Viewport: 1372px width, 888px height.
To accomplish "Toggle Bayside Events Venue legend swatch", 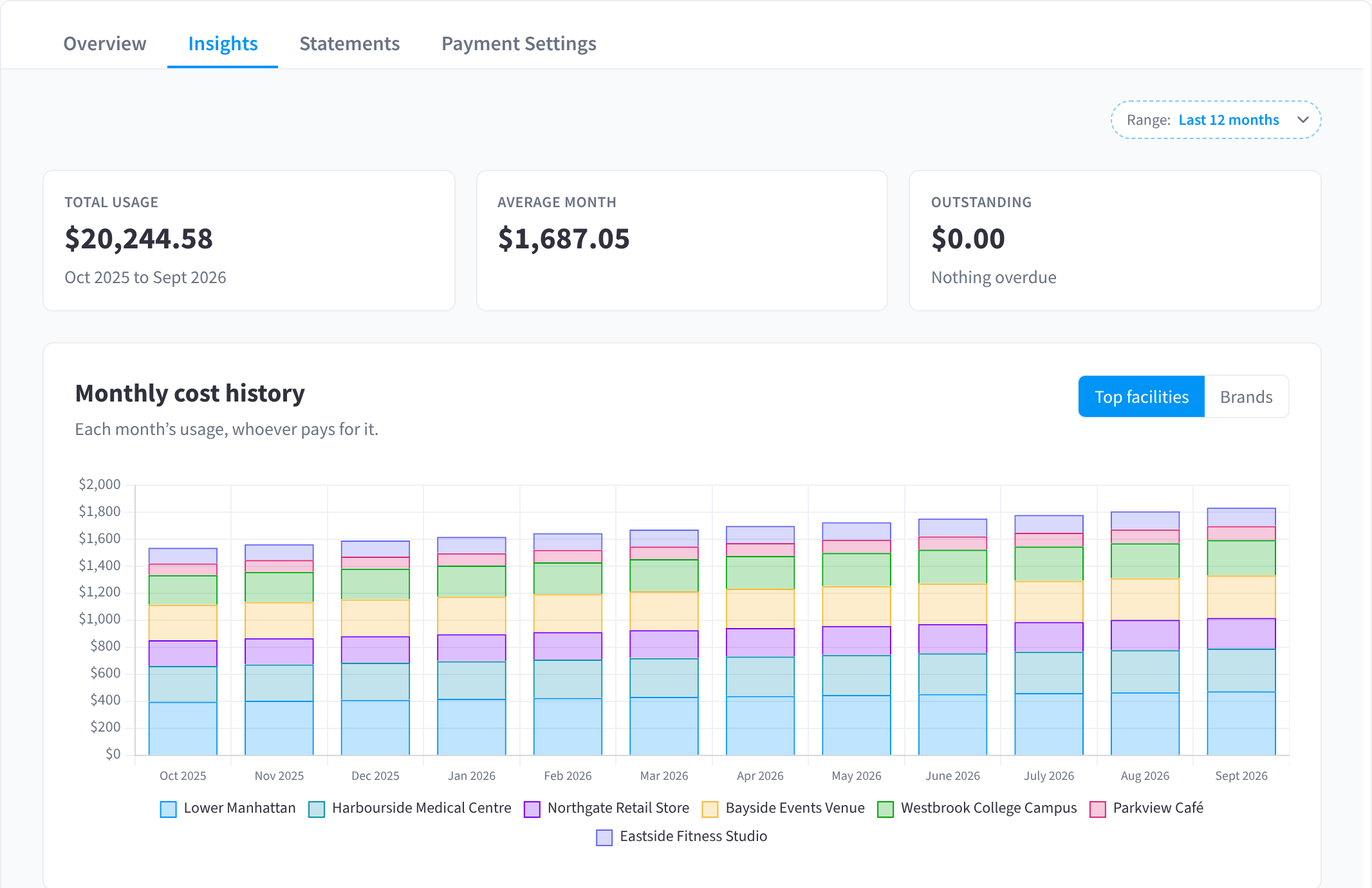I will [x=710, y=809].
